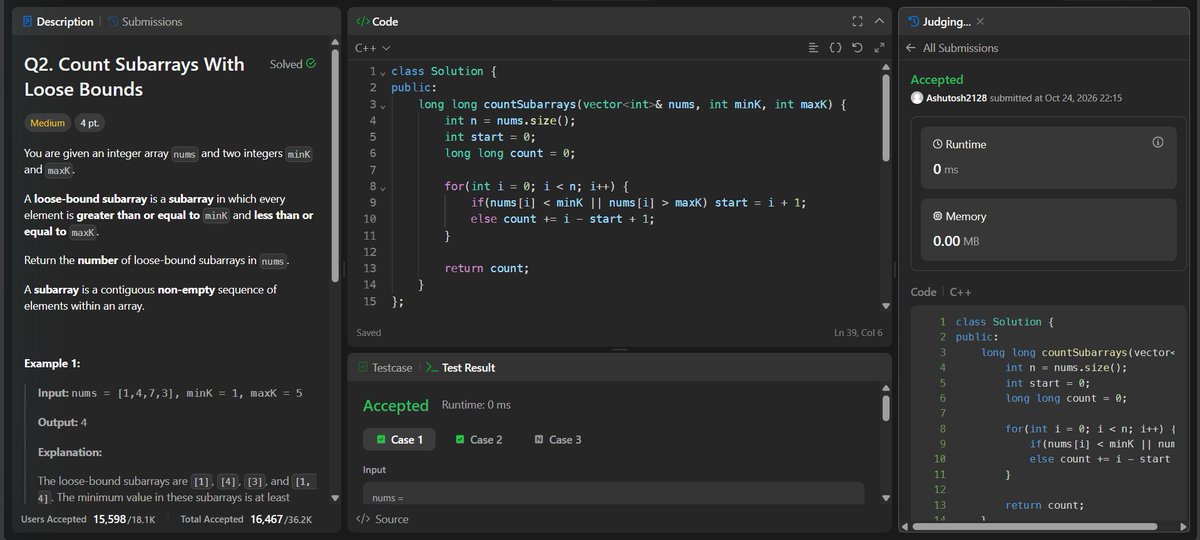Click the Test Result terminal icon
Viewport: 1200px width, 540px height.
pyautogui.click(x=431, y=367)
